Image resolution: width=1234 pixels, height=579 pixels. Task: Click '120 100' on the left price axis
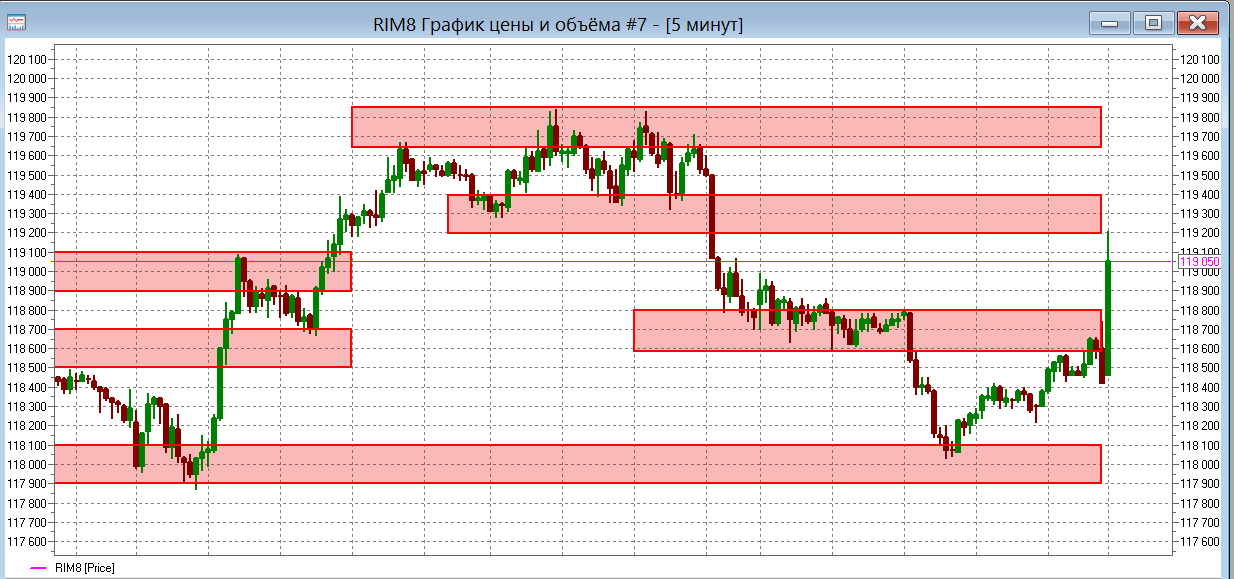(x=28, y=60)
